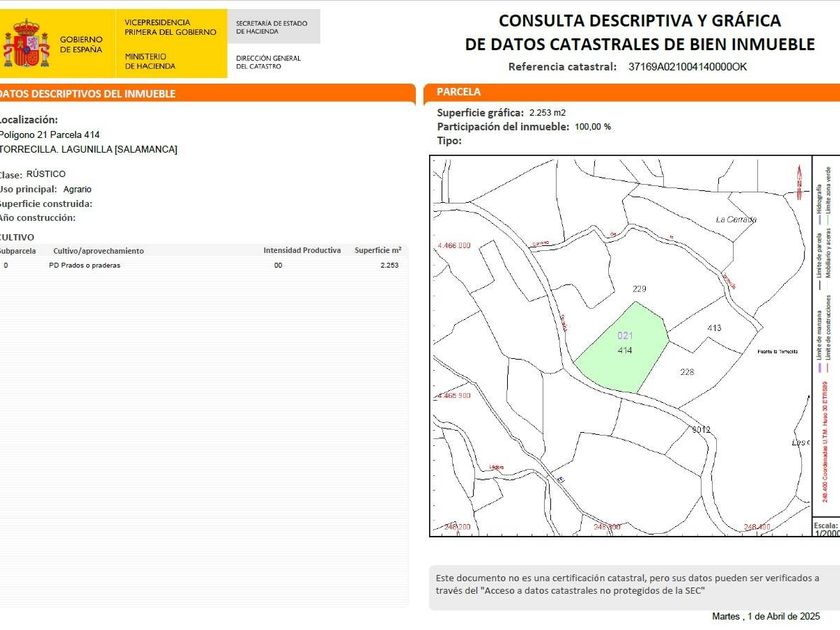The image size is (840, 630).
Task: Click the Spanish coat of arms logo
Action: [x=26, y=44]
